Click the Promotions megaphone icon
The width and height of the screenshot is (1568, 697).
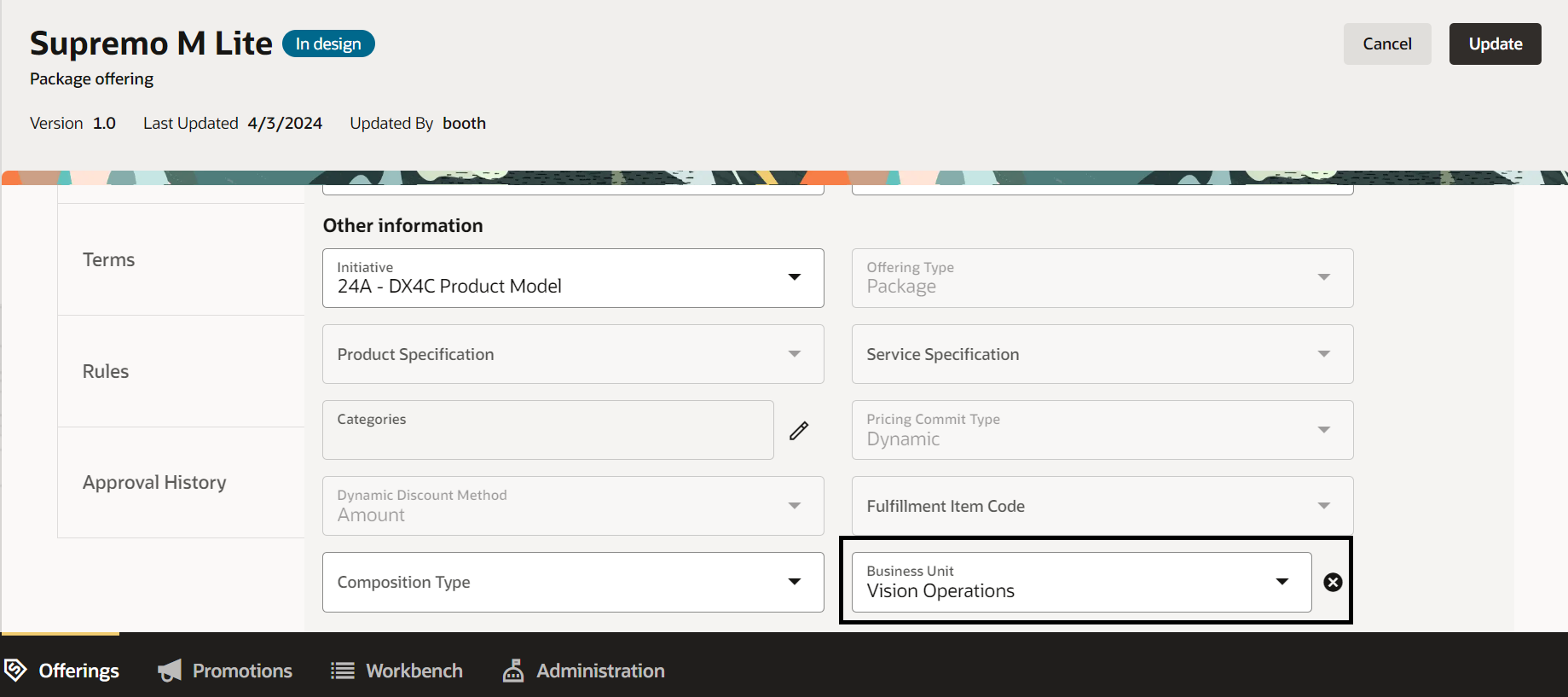point(170,671)
